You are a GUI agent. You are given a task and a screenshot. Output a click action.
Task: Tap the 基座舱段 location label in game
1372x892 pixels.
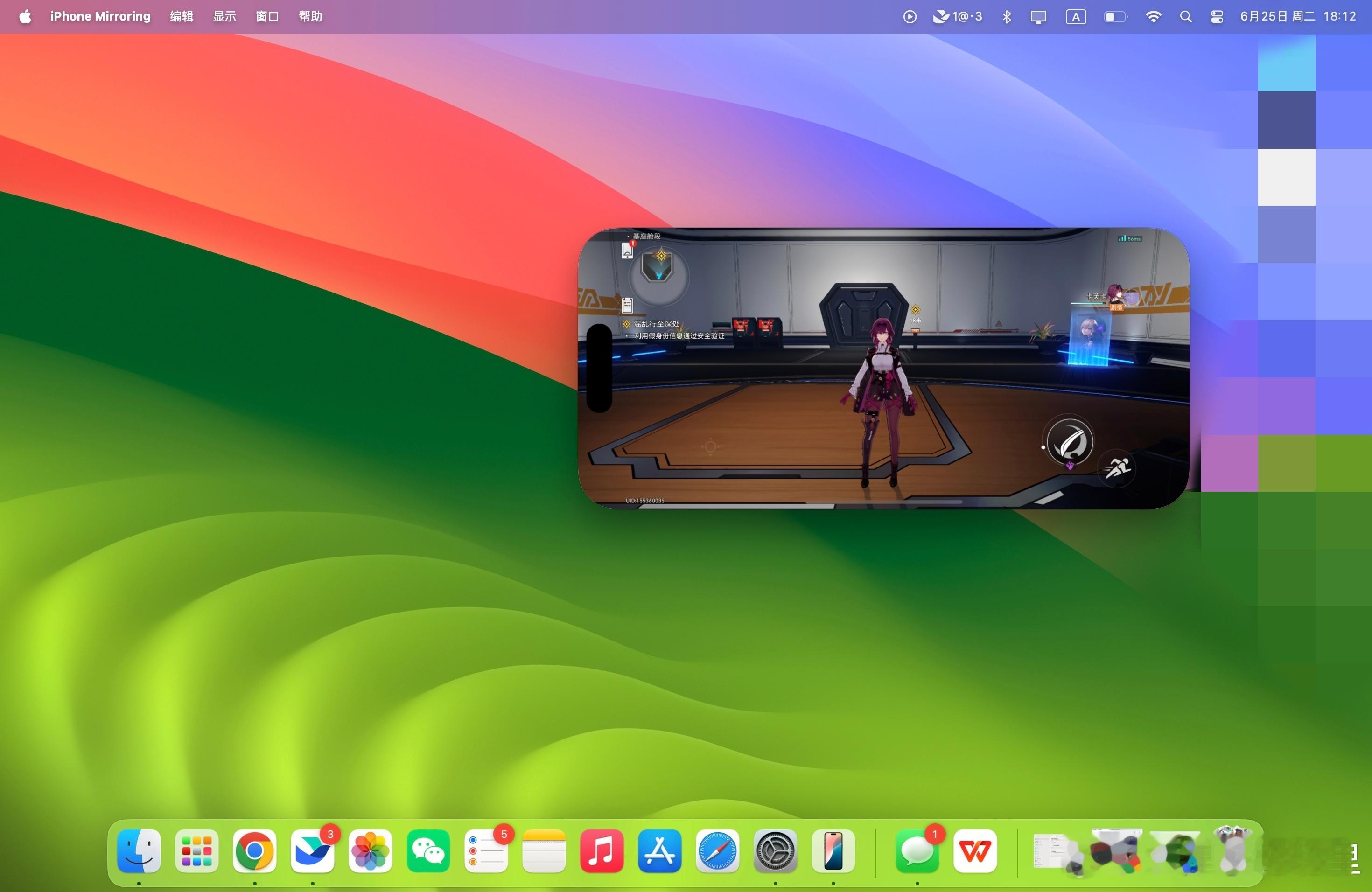pos(646,236)
